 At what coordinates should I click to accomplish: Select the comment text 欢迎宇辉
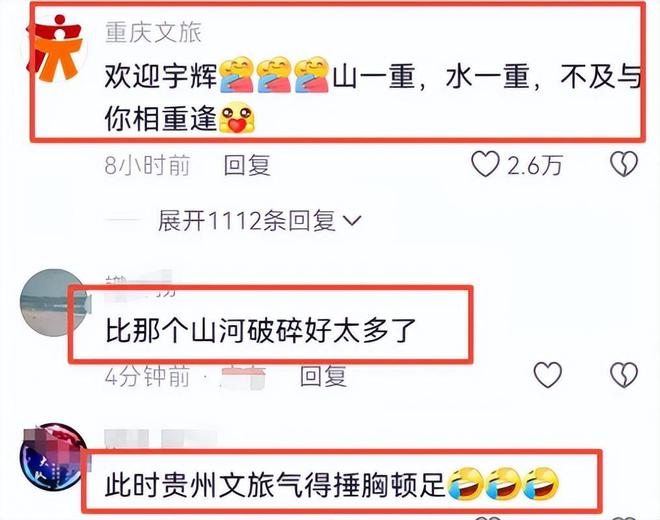pos(161,77)
